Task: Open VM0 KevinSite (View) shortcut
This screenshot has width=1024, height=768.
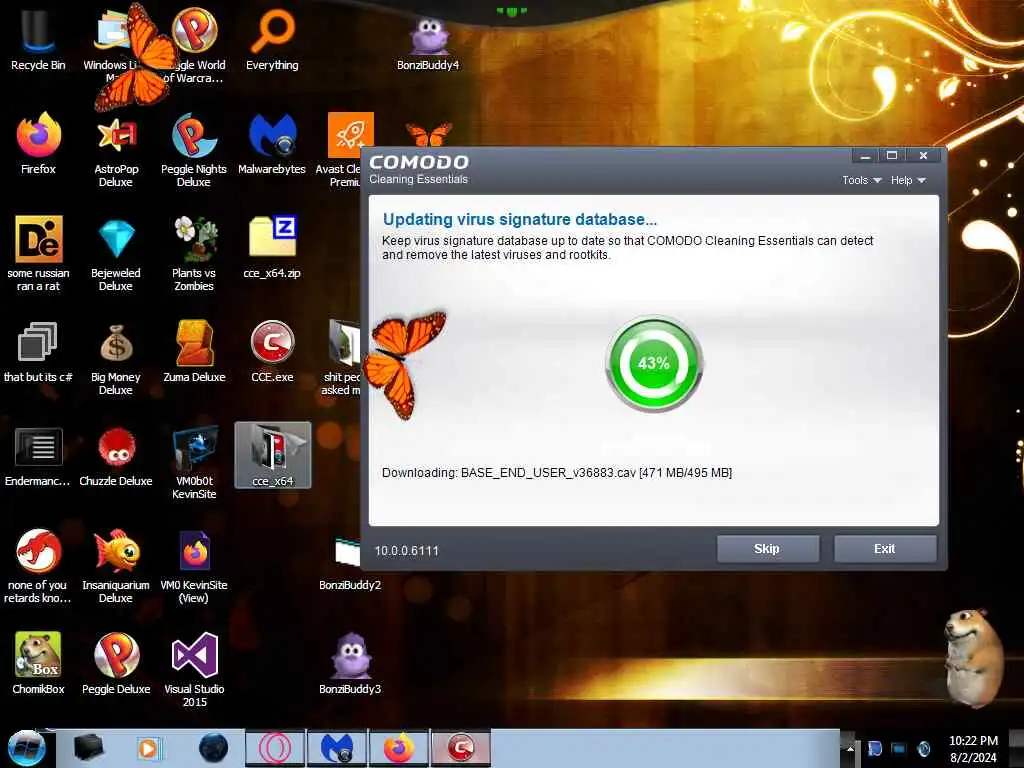Action: click(194, 566)
